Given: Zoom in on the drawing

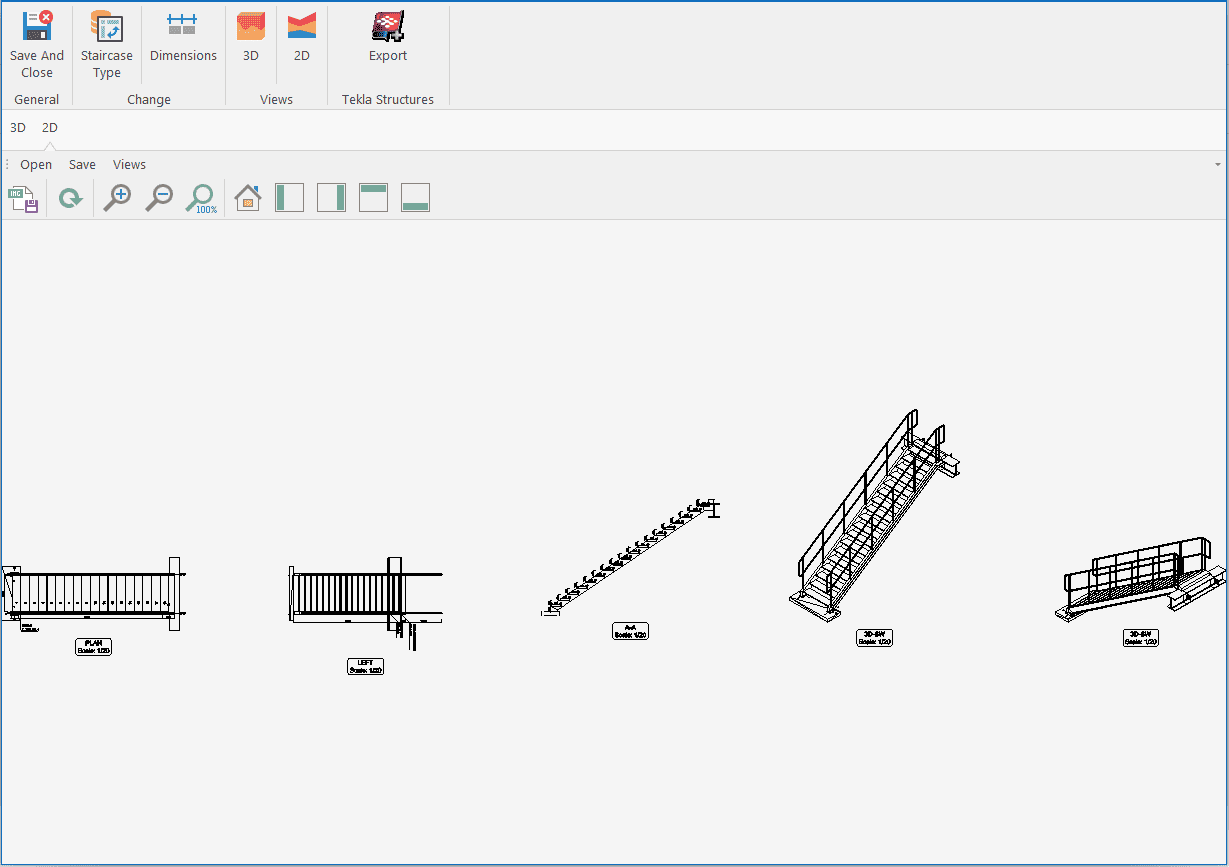Looking at the screenshot, I should (x=117, y=198).
